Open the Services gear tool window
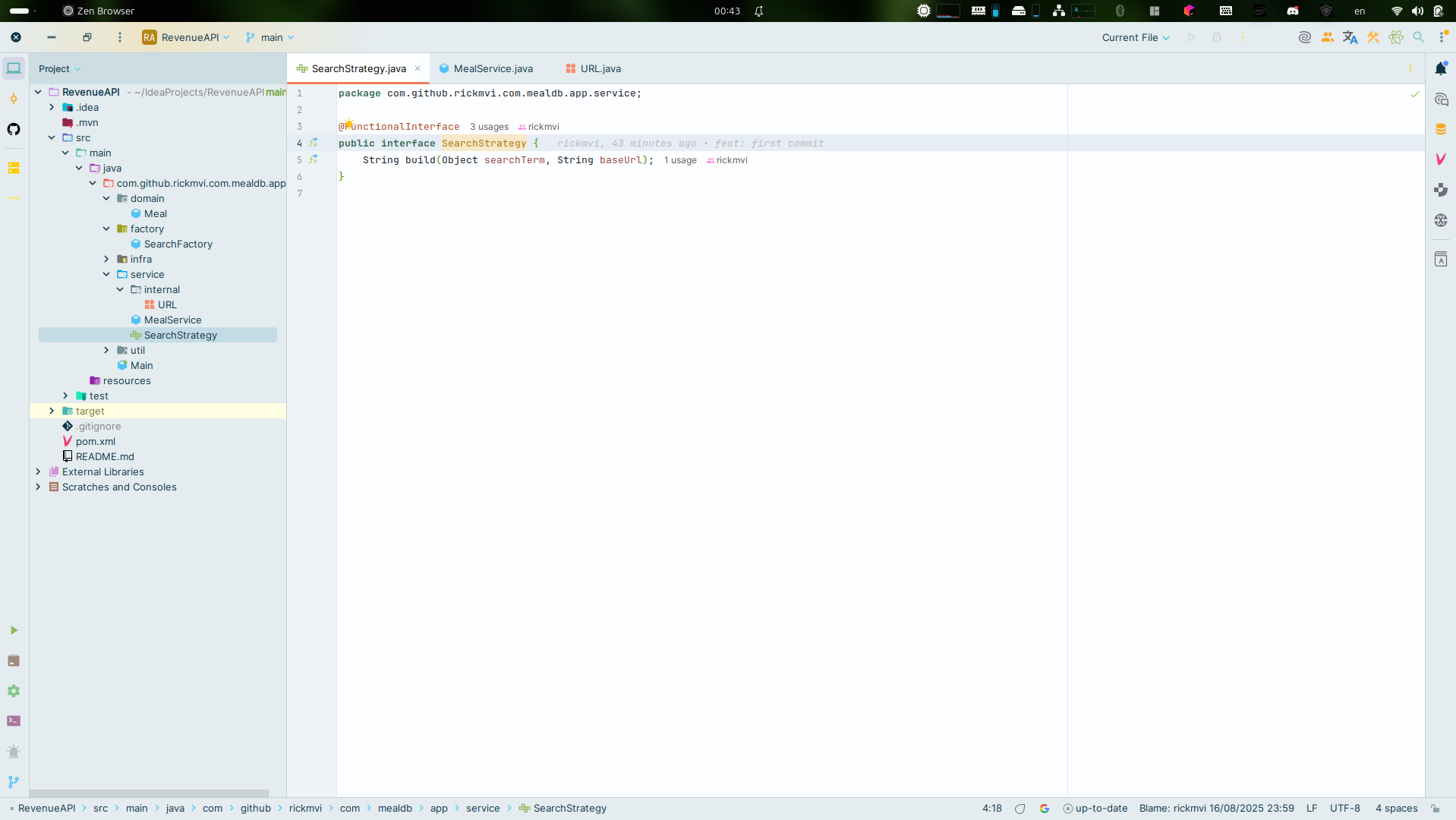Image resolution: width=1456 pixels, height=820 pixels. click(x=14, y=691)
